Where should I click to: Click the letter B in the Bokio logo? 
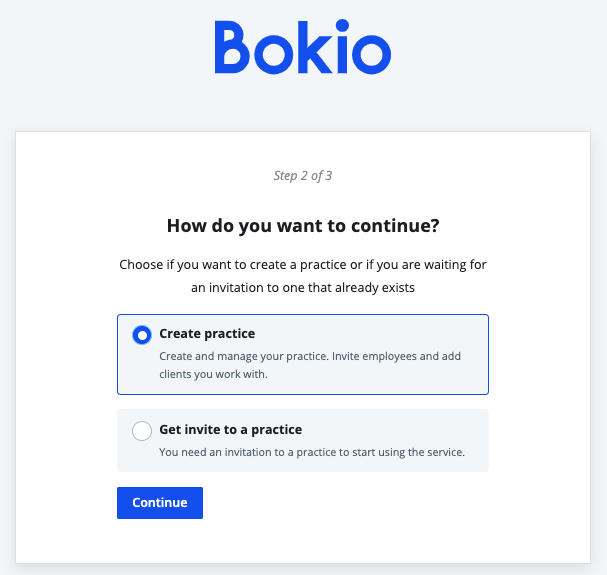point(235,47)
